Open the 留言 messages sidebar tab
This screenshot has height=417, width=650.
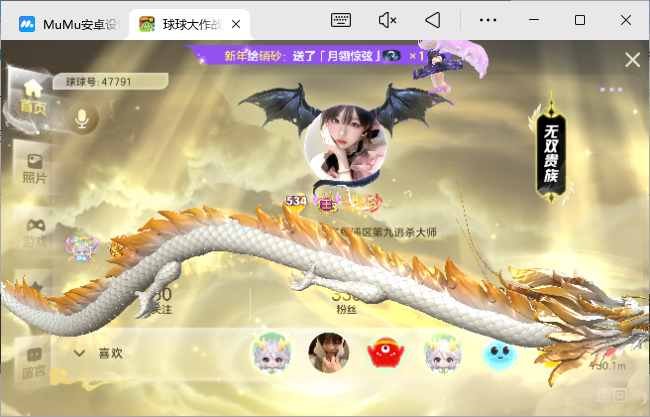coord(34,363)
